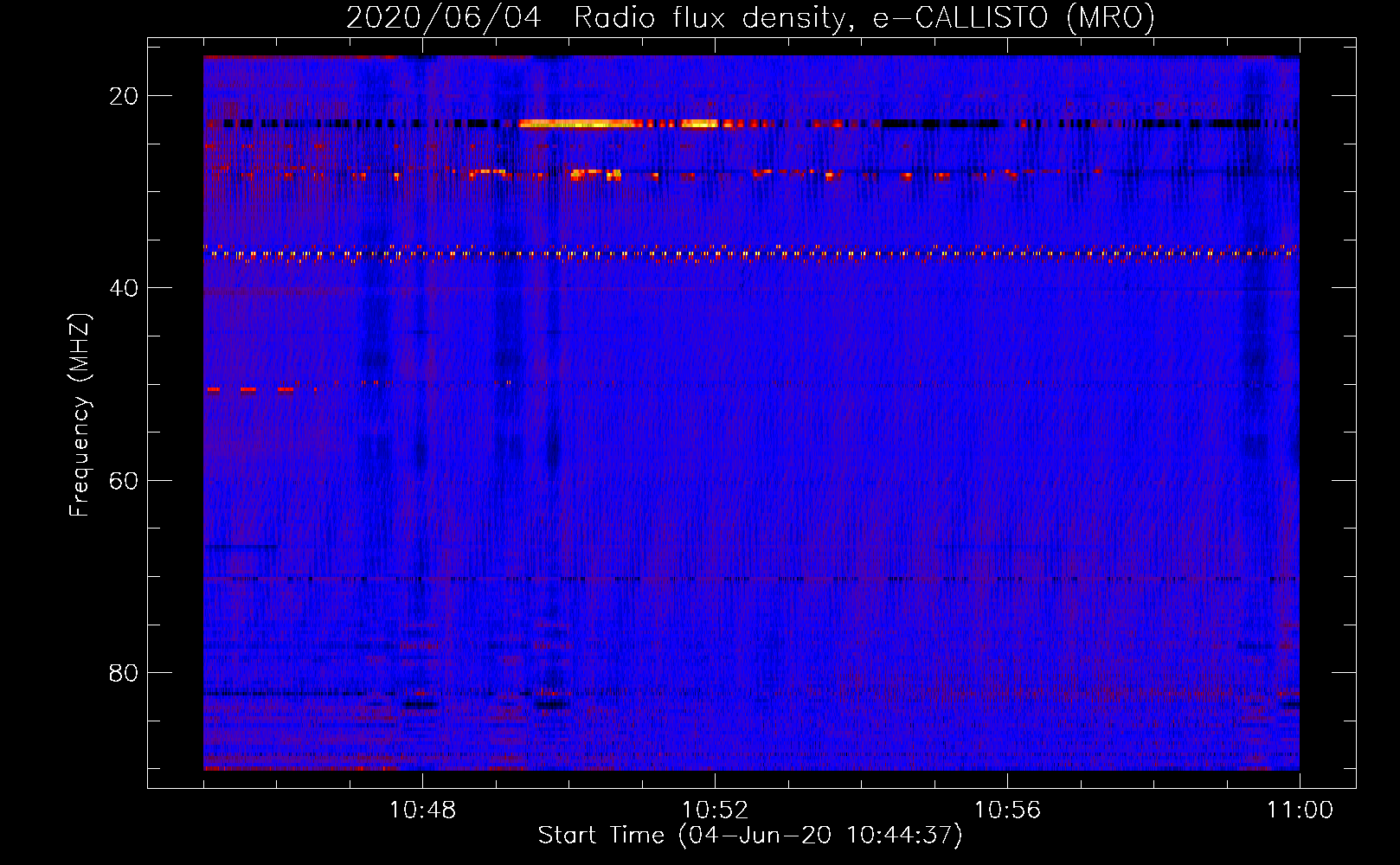Click the '10:52' time tick label
The image size is (1400, 865).
pos(715,811)
